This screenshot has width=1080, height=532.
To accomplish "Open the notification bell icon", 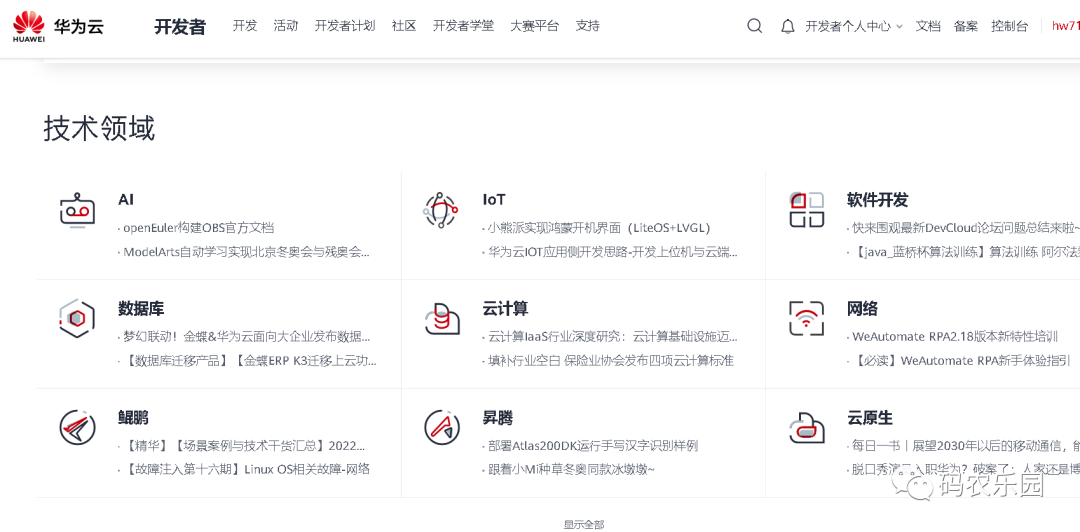I will 788,27.
